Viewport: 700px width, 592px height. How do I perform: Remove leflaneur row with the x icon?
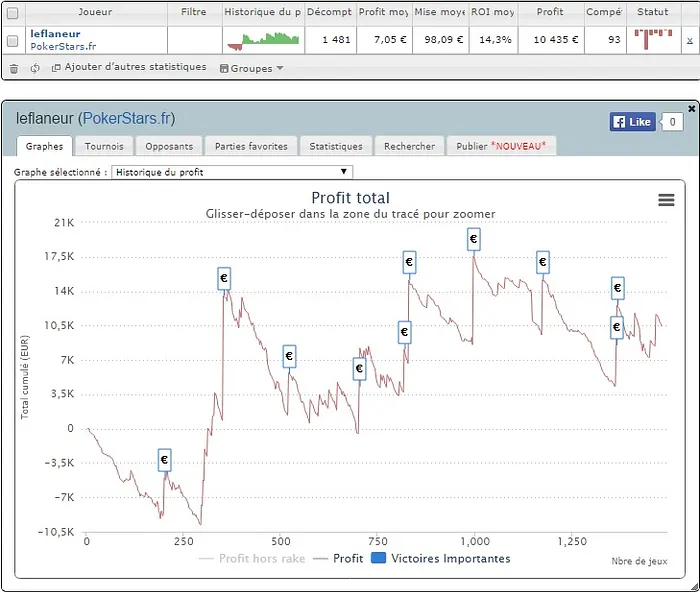[689, 41]
